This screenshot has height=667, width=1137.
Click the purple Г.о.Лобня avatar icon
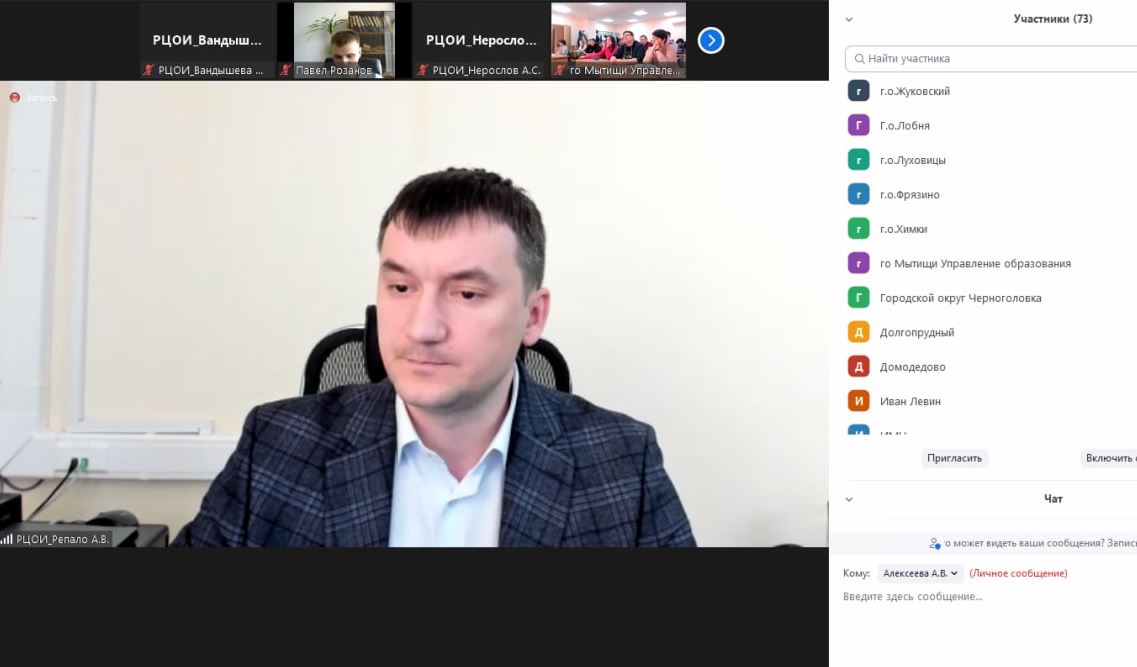tap(858, 126)
